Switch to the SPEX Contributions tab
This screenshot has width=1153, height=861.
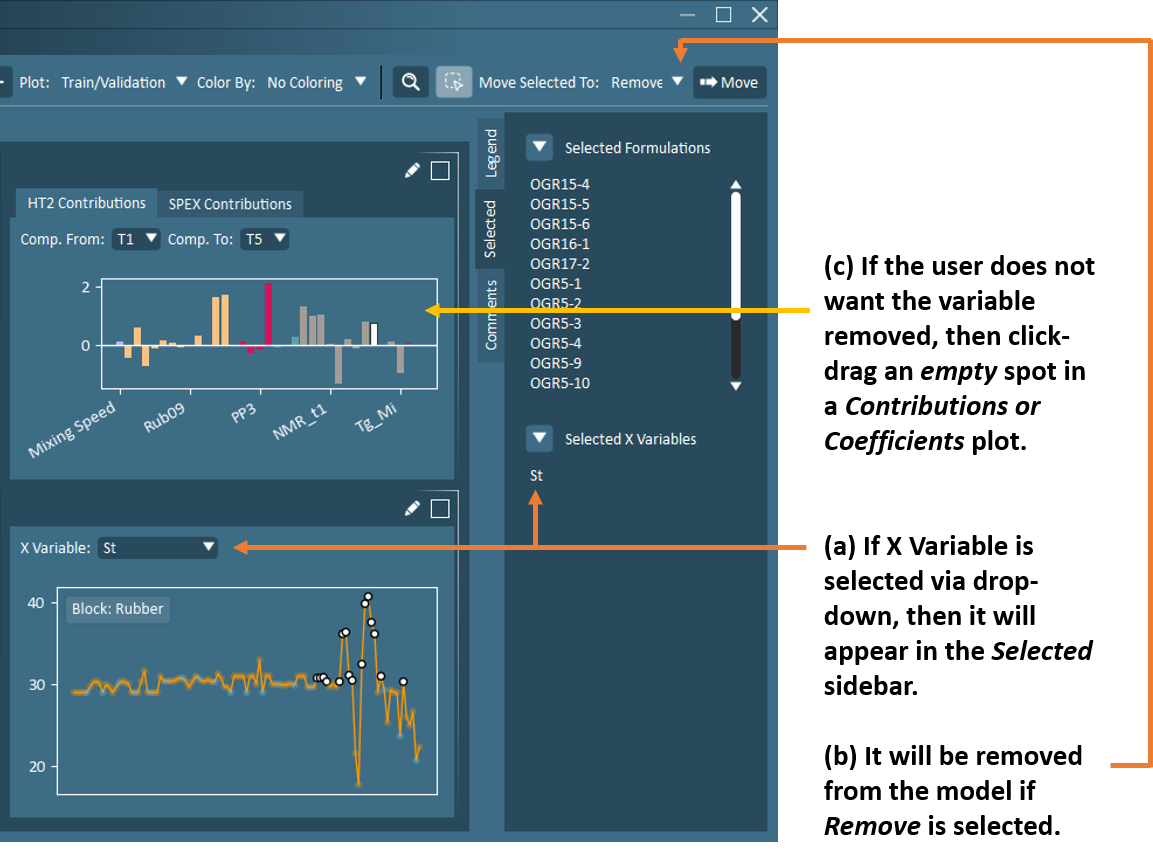coord(230,203)
